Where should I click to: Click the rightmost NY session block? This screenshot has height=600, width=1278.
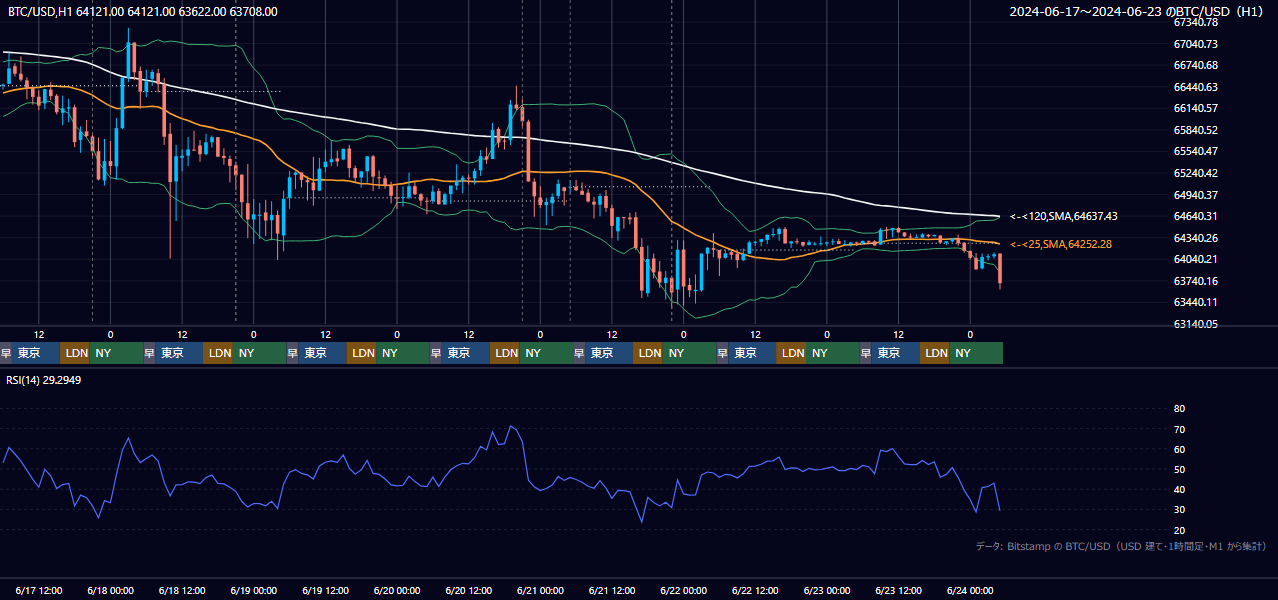click(976, 353)
